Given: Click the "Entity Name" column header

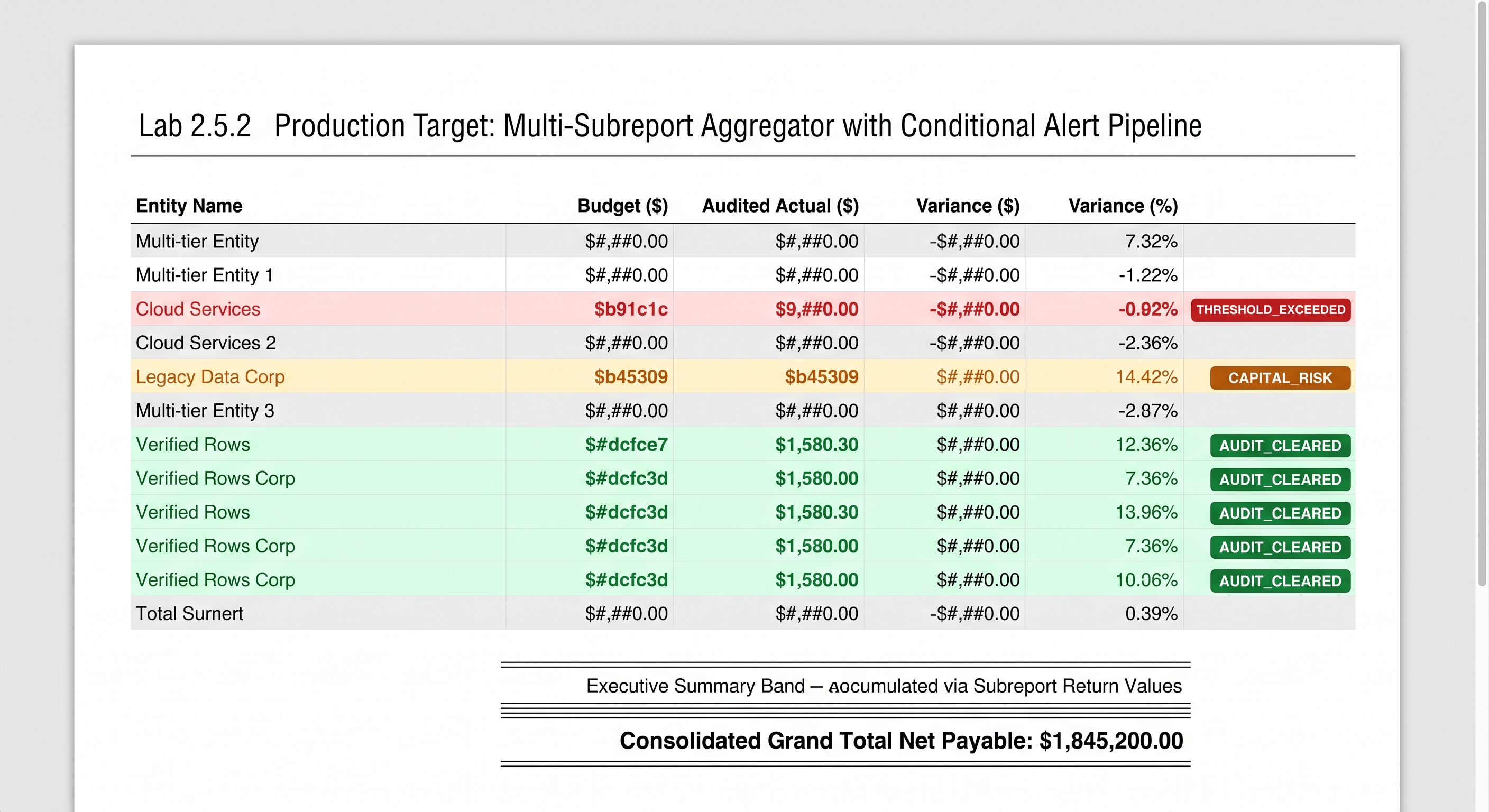Looking at the screenshot, I should 189,206.
